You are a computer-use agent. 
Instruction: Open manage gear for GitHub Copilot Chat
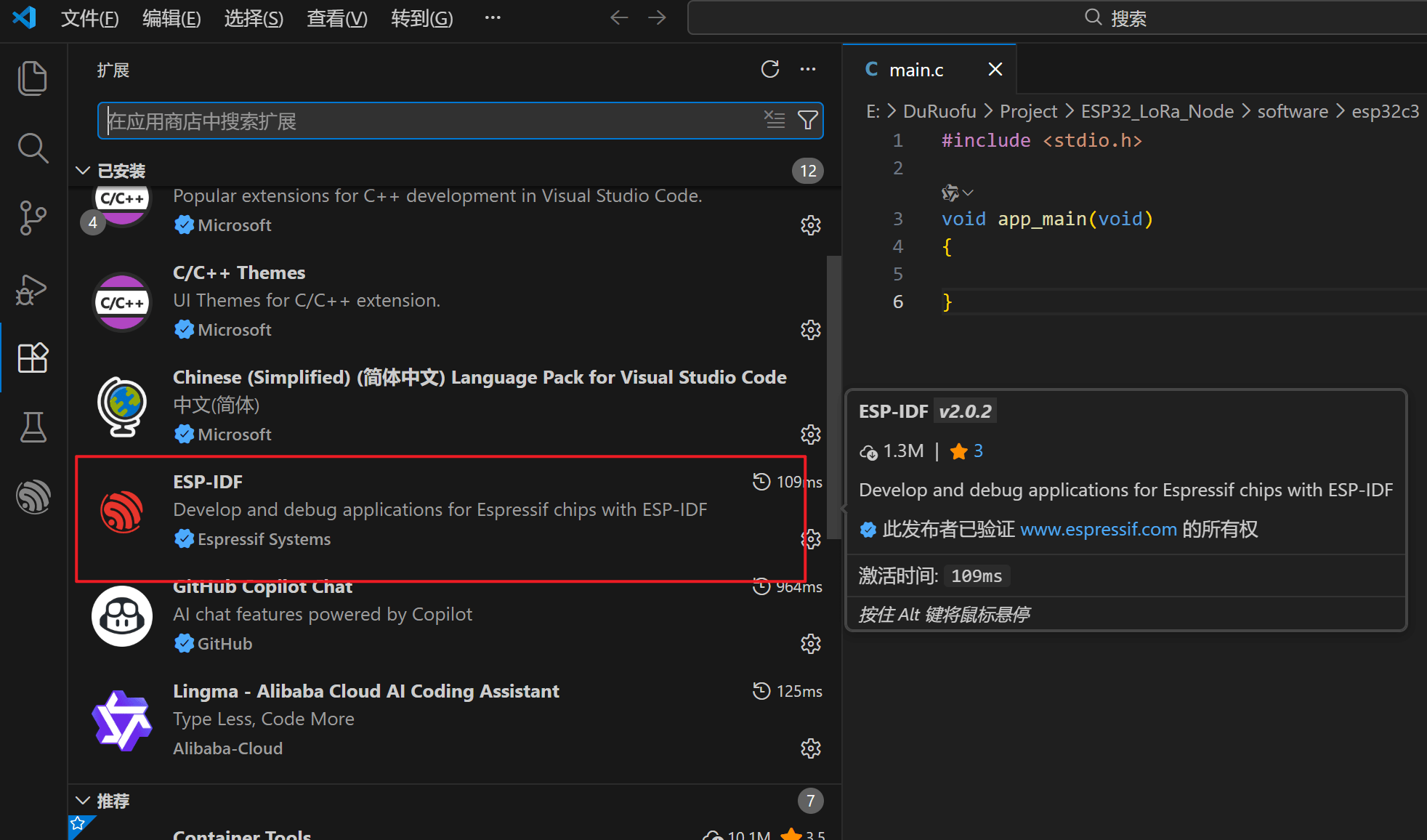[x=810, y=644]
